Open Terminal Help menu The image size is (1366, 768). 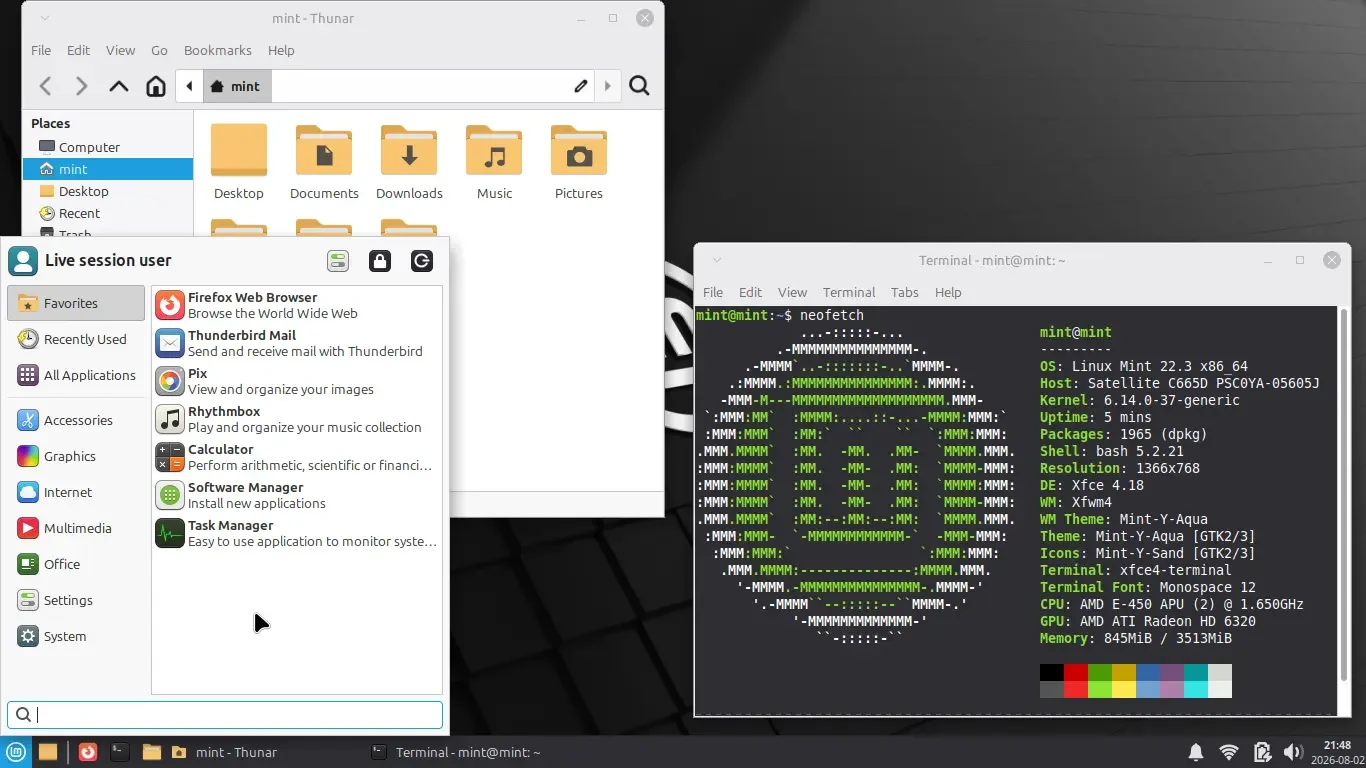948,292
